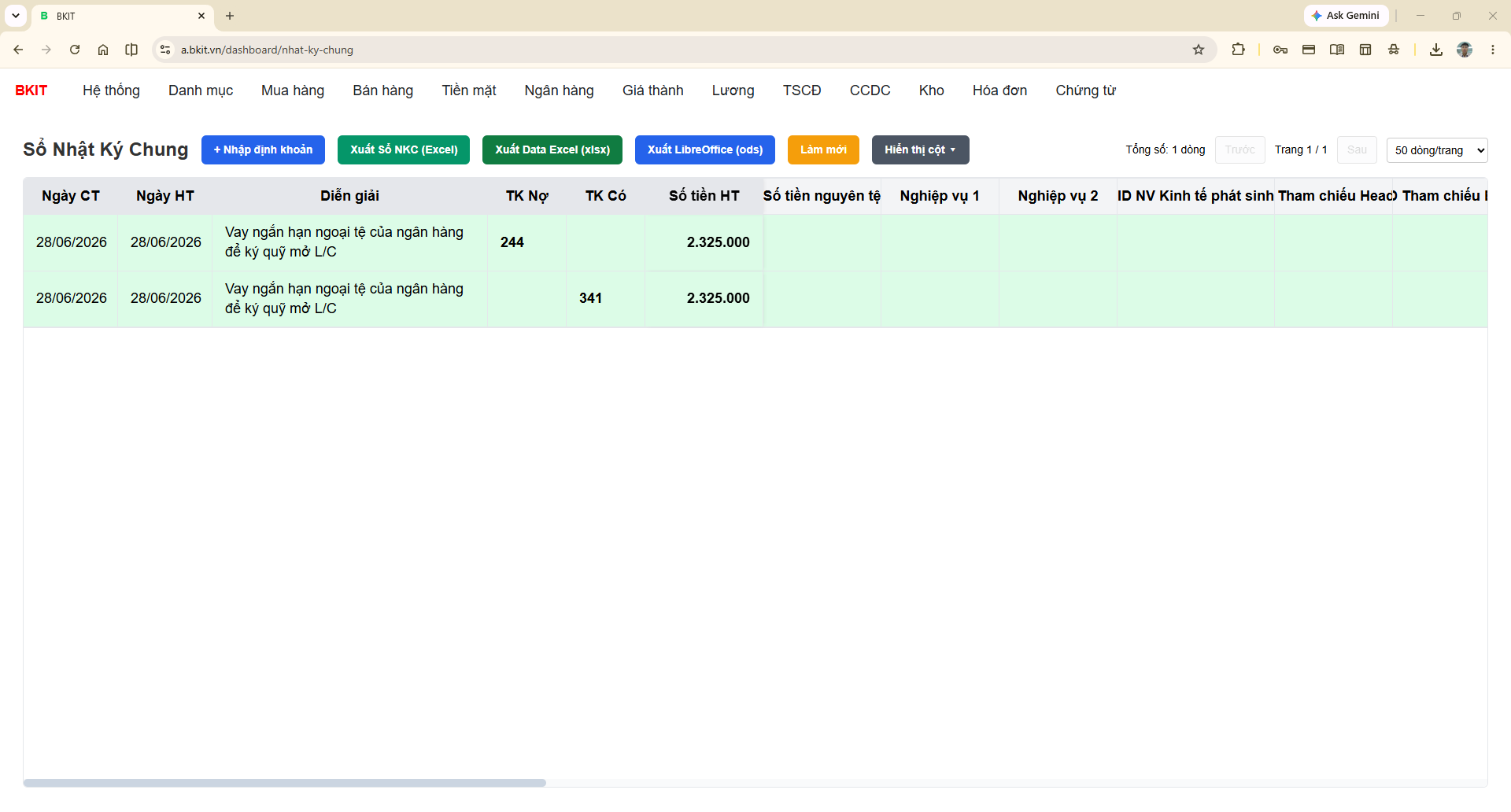Screen dimensions: 1511x812
Task: Open the Giá thành menu
Action: [x=653, y=90]
